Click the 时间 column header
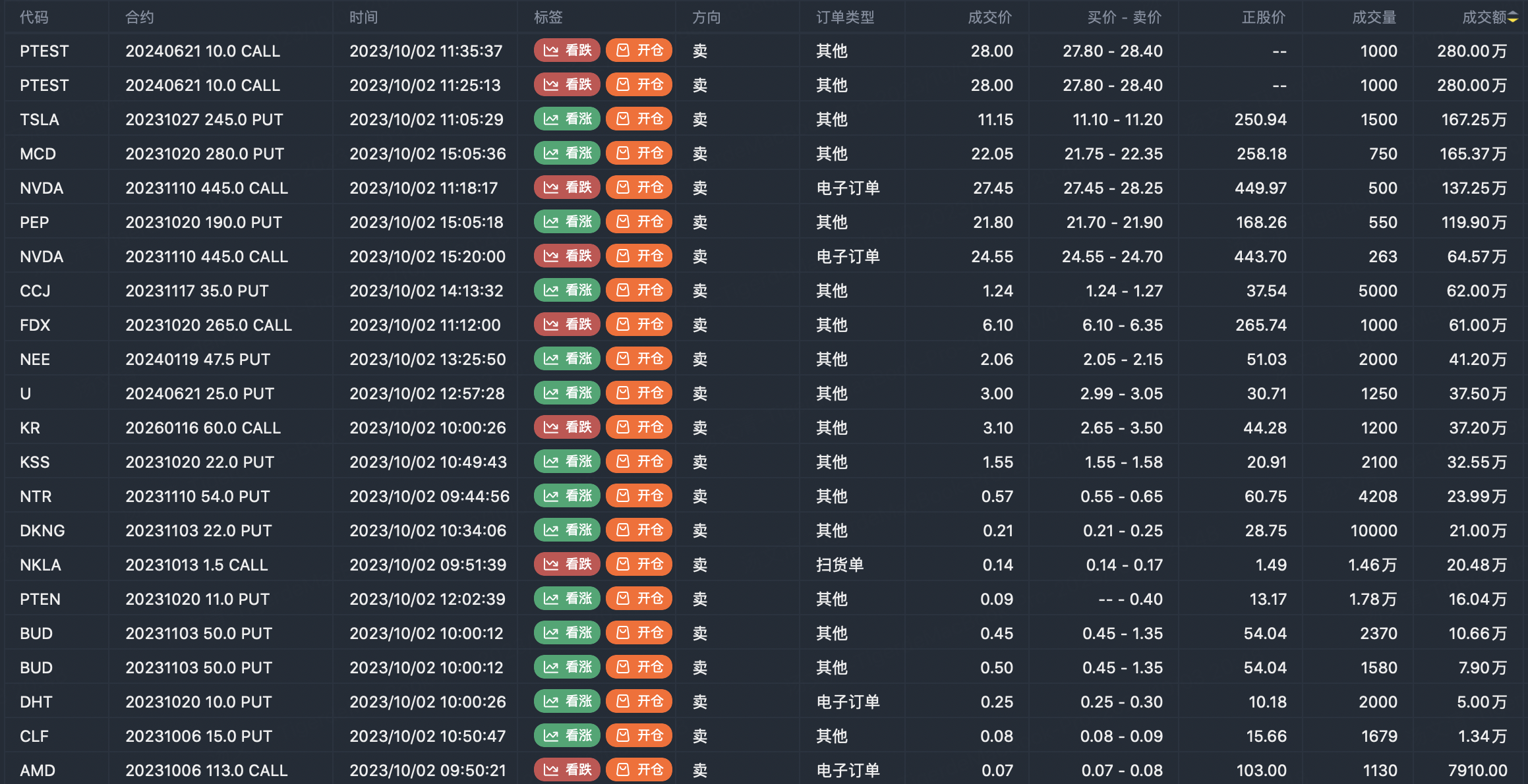The height and width of the screenshot is (784, 1528). click(x=364, y=18)
